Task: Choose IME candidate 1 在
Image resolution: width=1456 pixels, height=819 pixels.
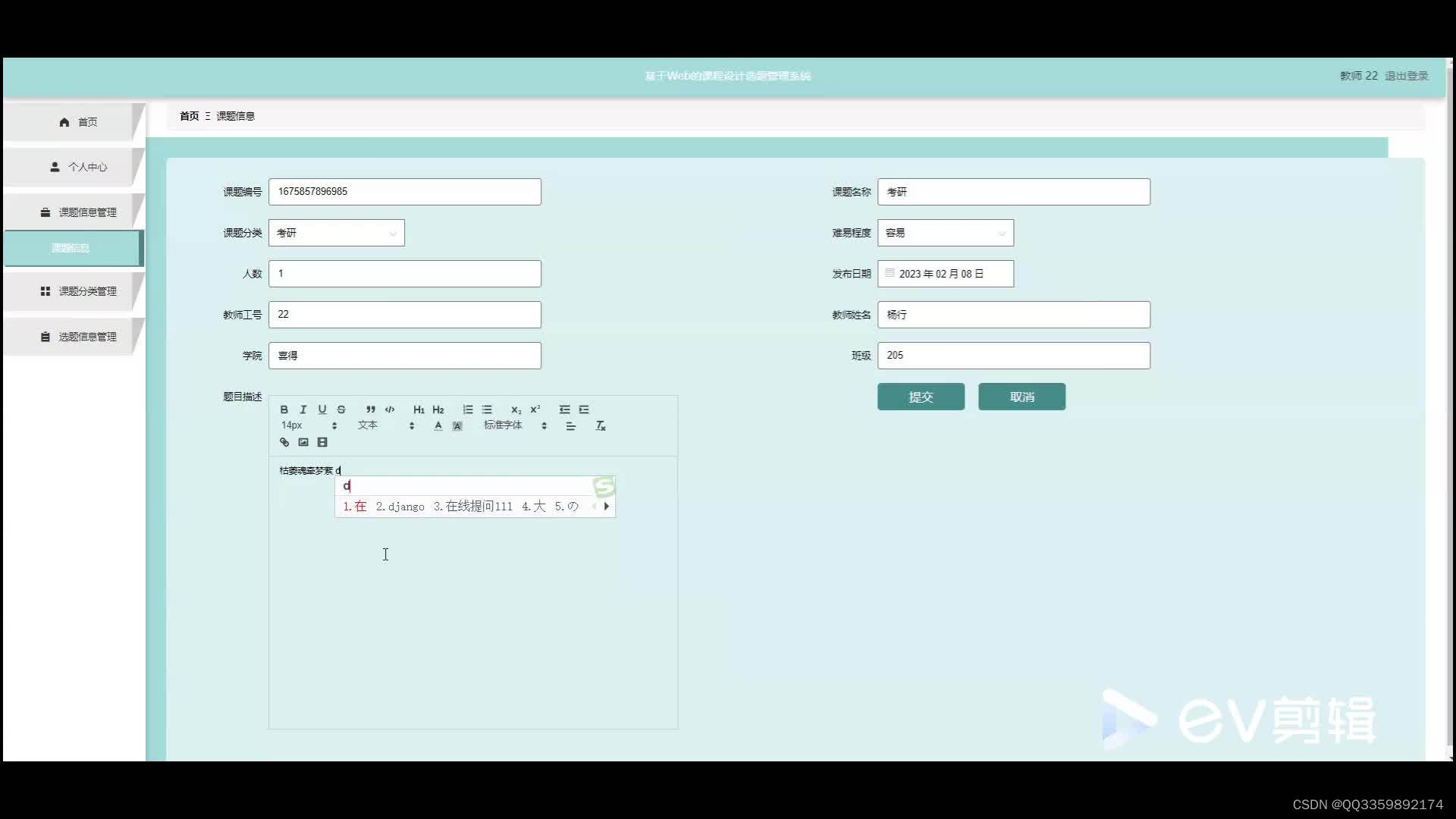Action: pyautogui.click(x=355, y=507)
